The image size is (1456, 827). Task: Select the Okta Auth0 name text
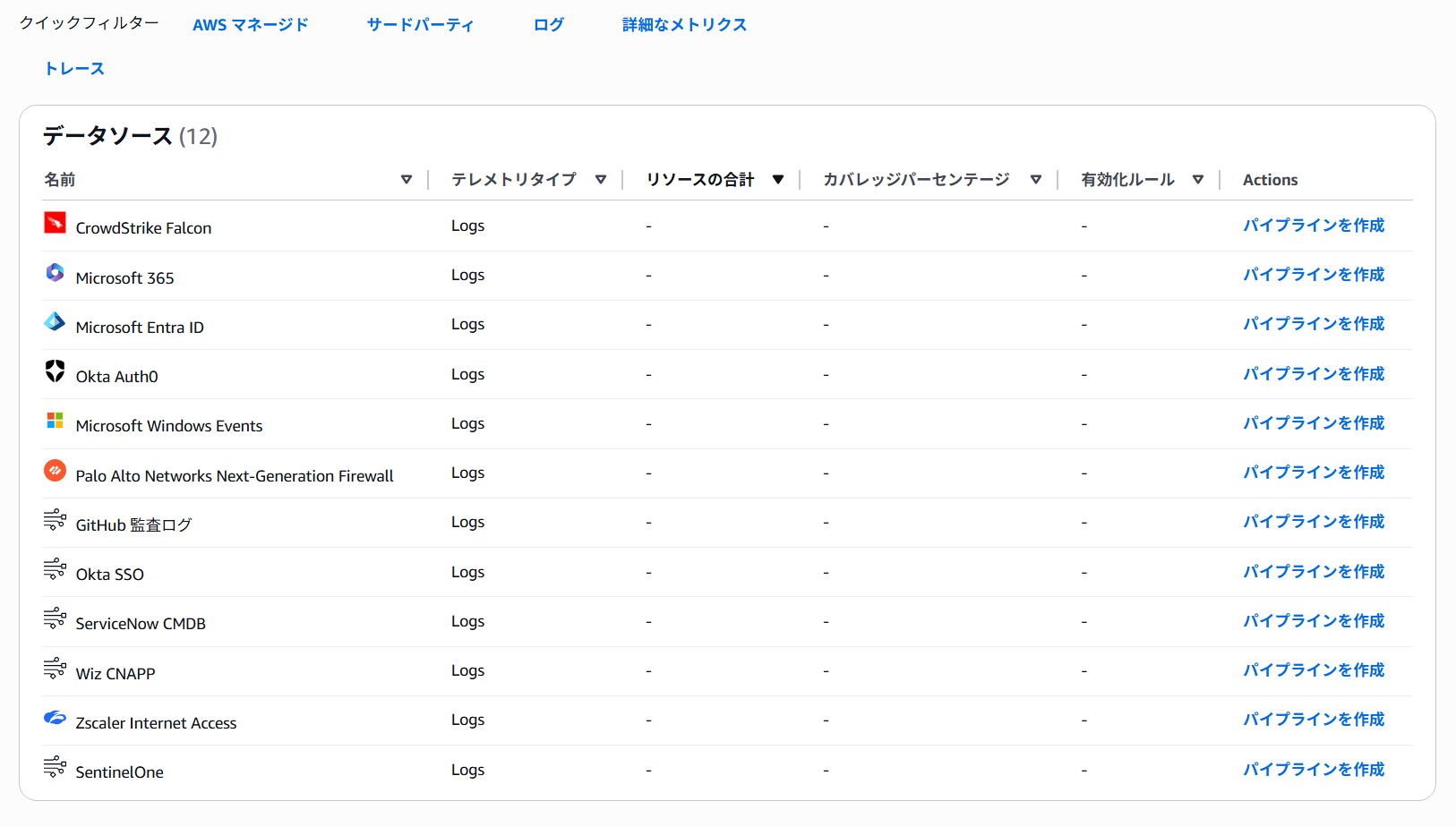116,377
